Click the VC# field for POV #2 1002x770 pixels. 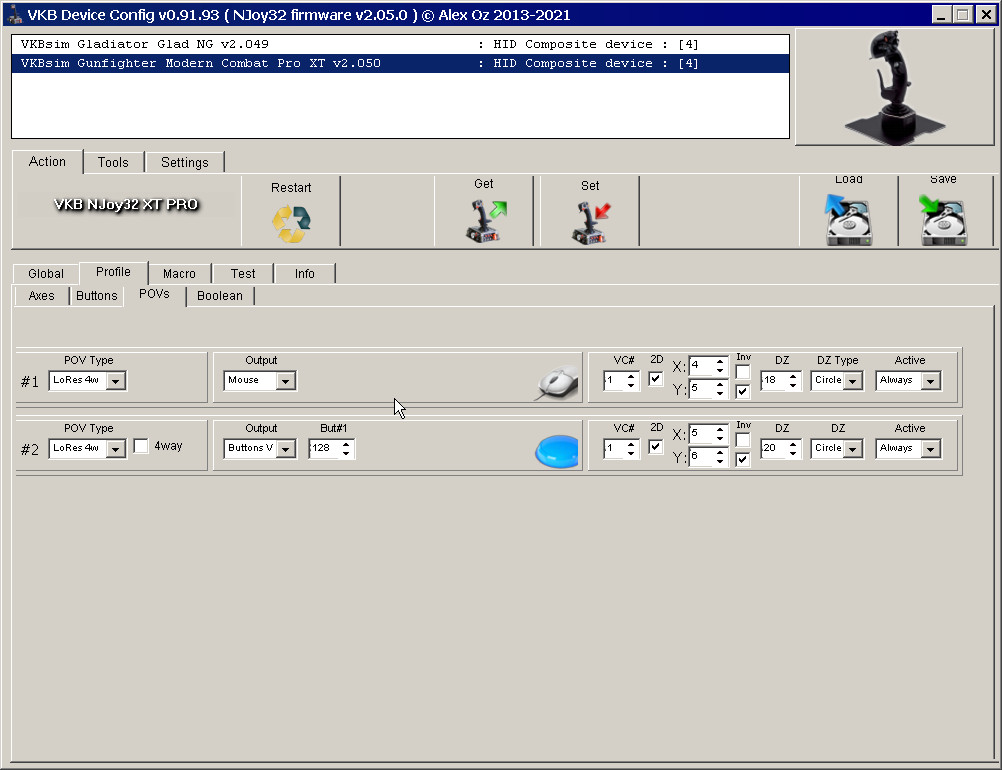pyautogui.click(x=614, y=449)
